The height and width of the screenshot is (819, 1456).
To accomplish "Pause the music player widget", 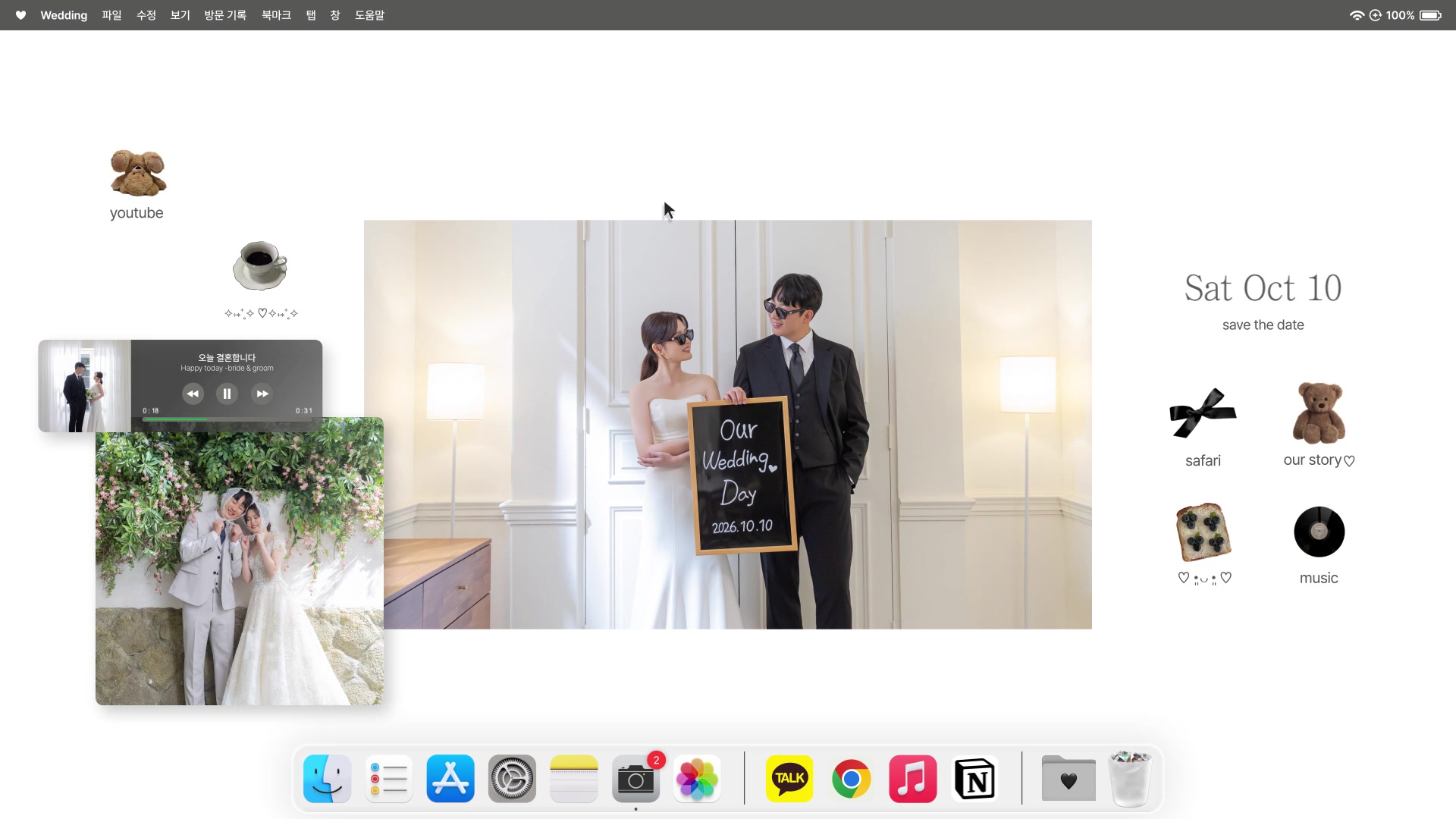I will [227, 394].
